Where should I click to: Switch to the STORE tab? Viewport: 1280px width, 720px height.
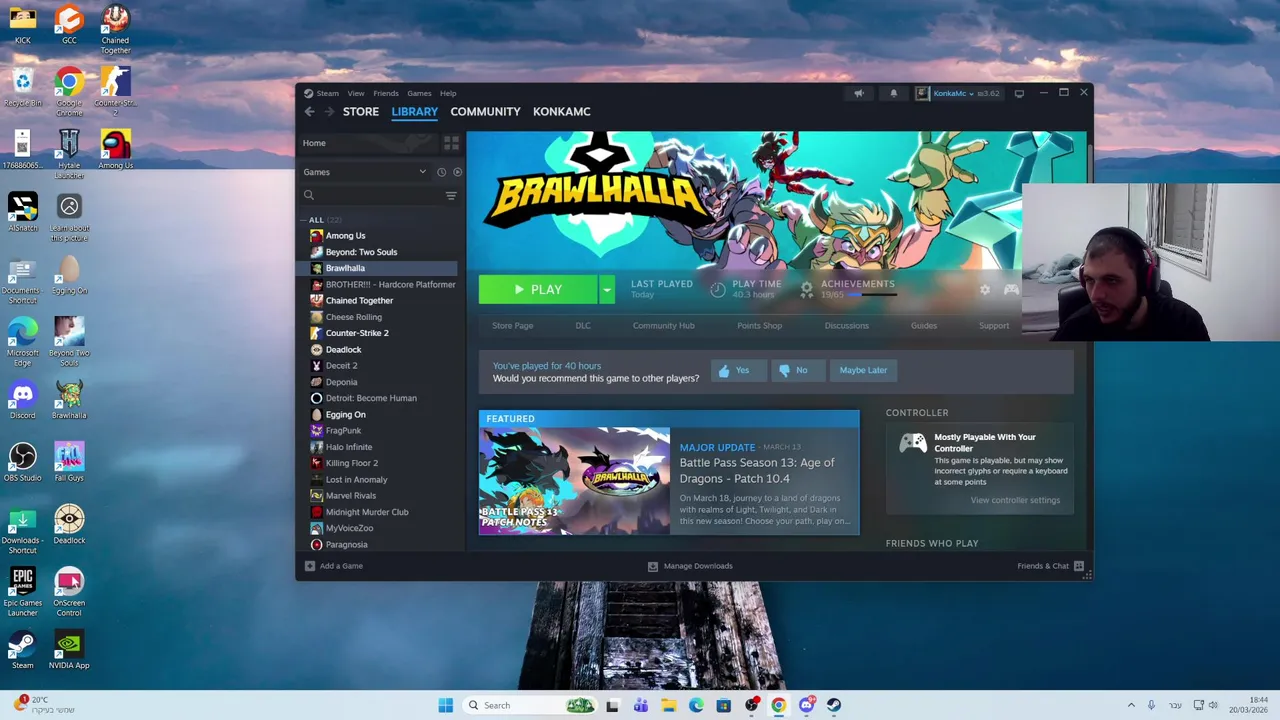pyautogui.click(x=361, y=112)
